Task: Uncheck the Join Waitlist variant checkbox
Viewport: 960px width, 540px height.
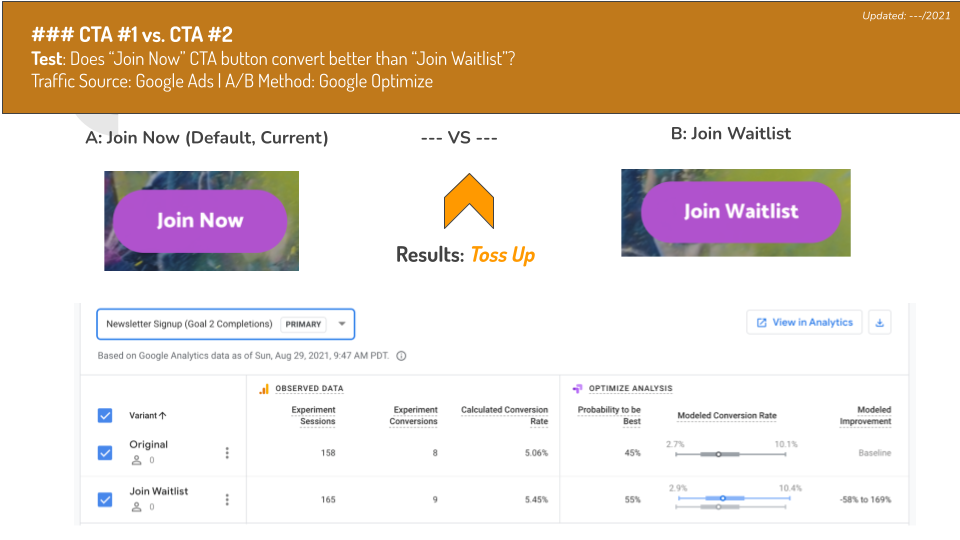Action: pyautogui.click(x=105, y=500)
